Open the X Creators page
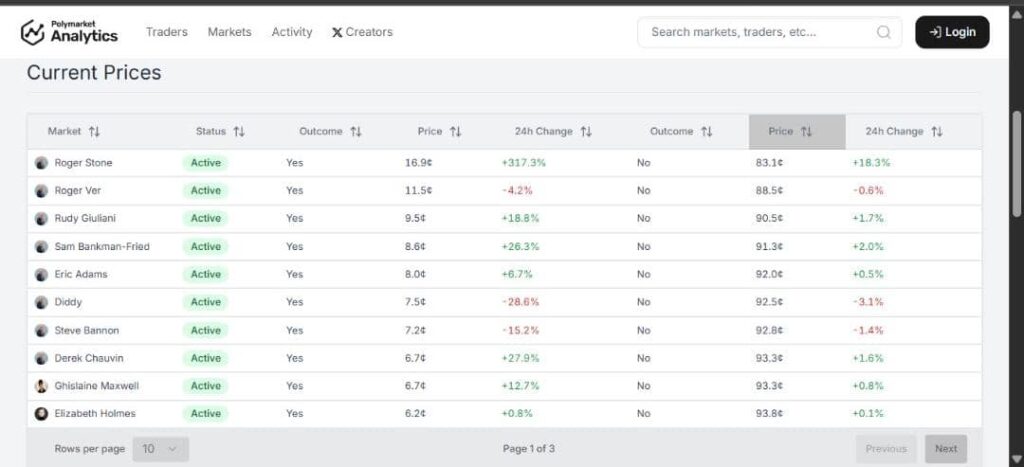 pos(362,32)
